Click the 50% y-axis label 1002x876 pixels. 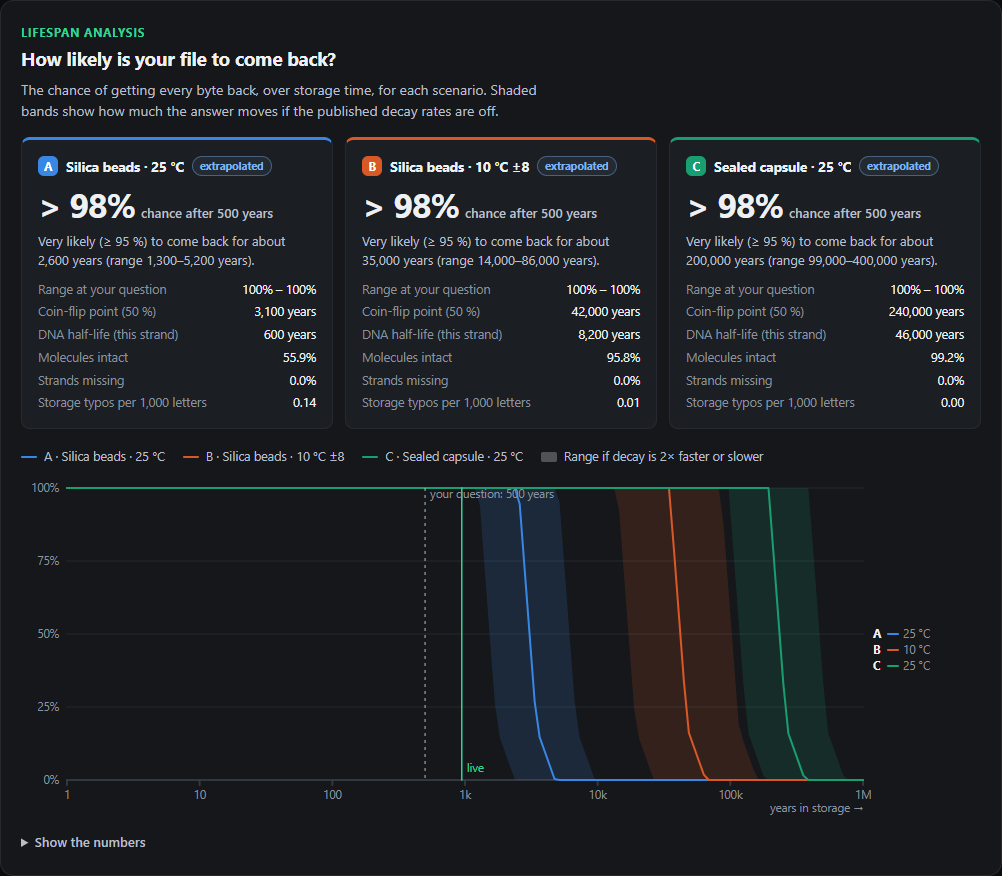coord(47,634)
